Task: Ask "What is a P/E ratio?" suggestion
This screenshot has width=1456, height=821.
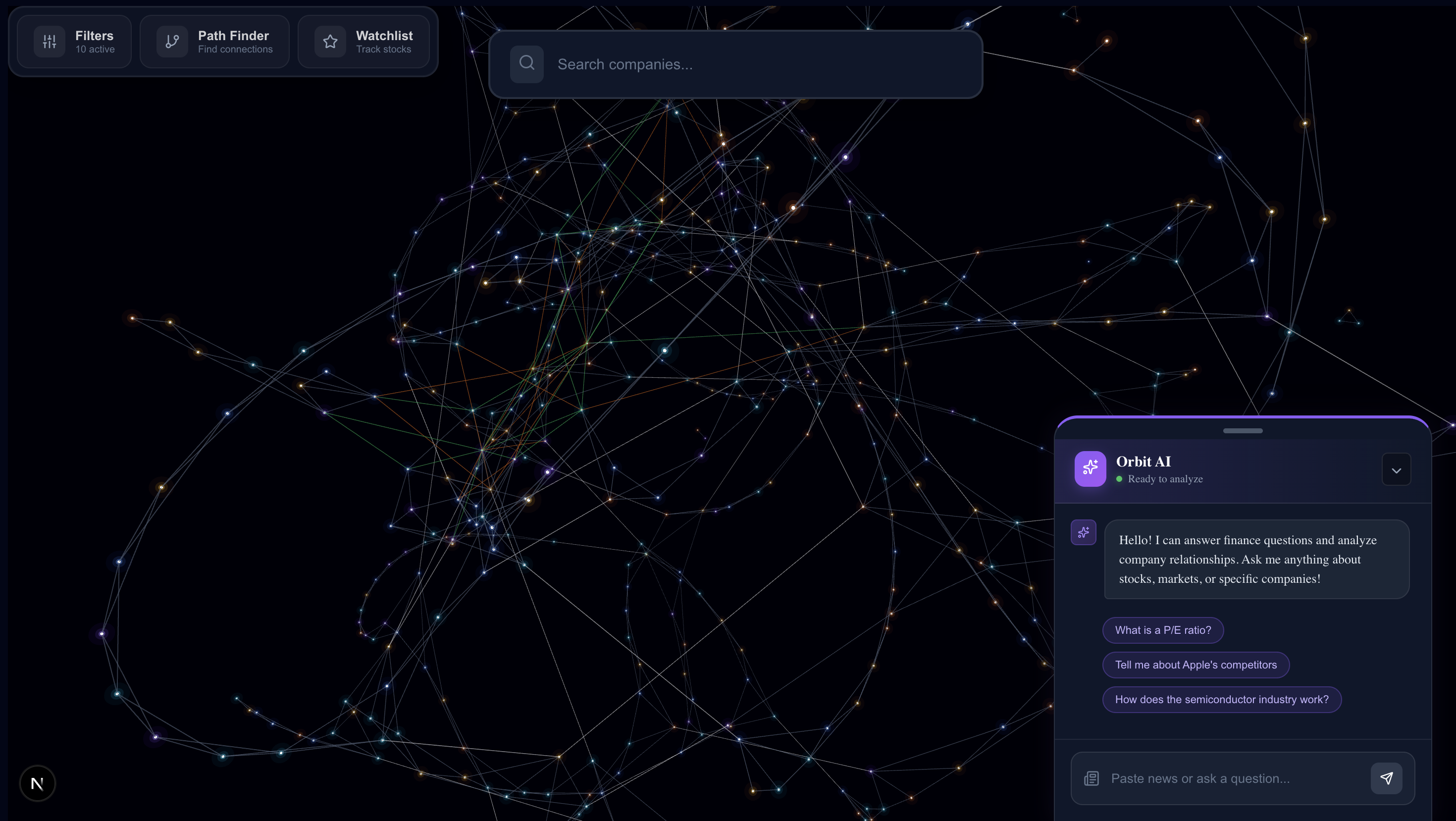Action: tap(1163, 630)
